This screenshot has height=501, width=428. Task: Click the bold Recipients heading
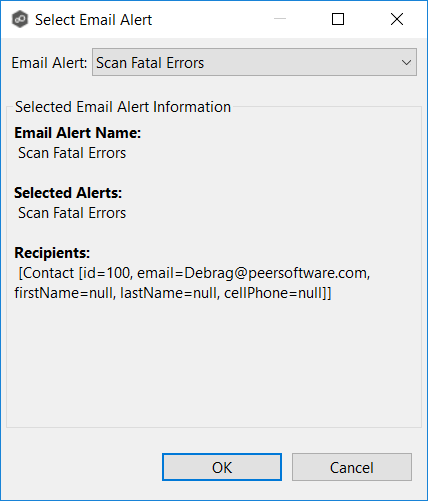pos(52,253)
